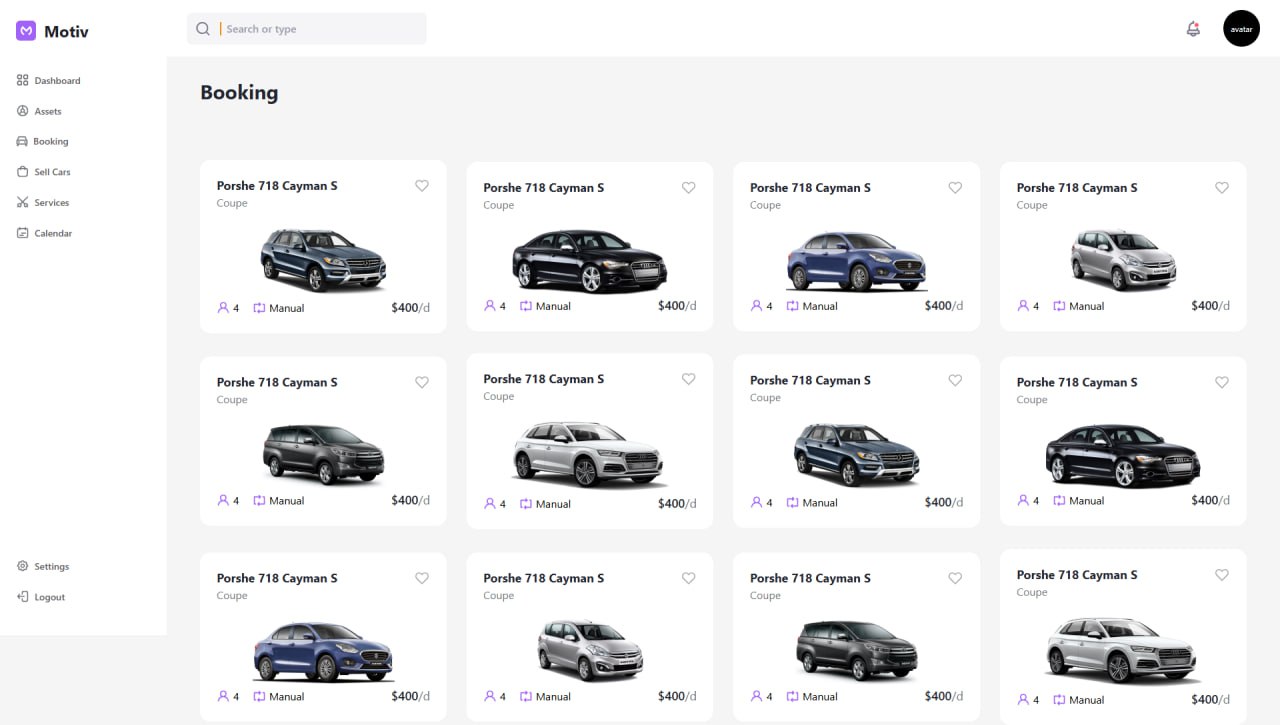Open the Dashboard grid icon in sidebar
Screen dimensions: 1280x725
pos(23,80)
